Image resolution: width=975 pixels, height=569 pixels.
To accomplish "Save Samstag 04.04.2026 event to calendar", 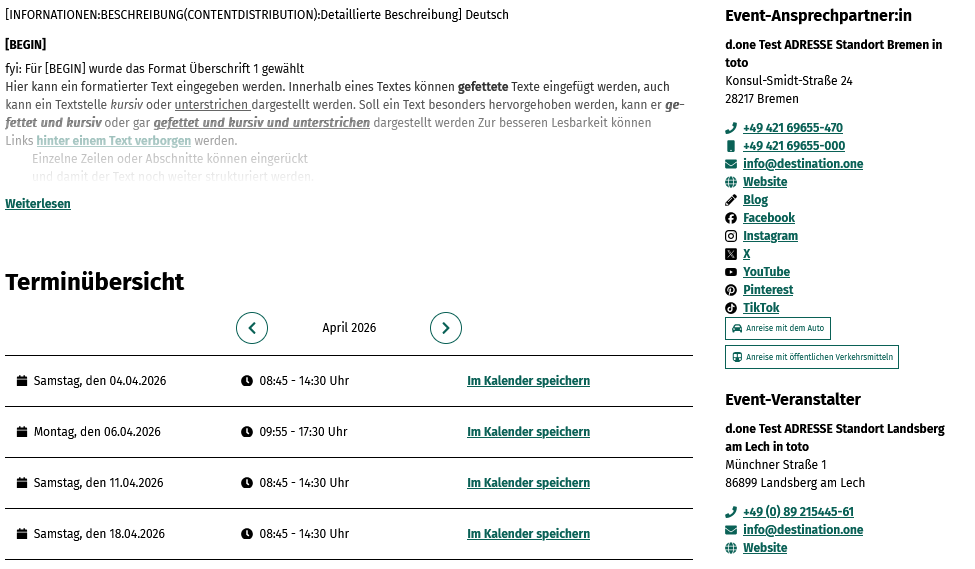I will click(x=528, y=381).
